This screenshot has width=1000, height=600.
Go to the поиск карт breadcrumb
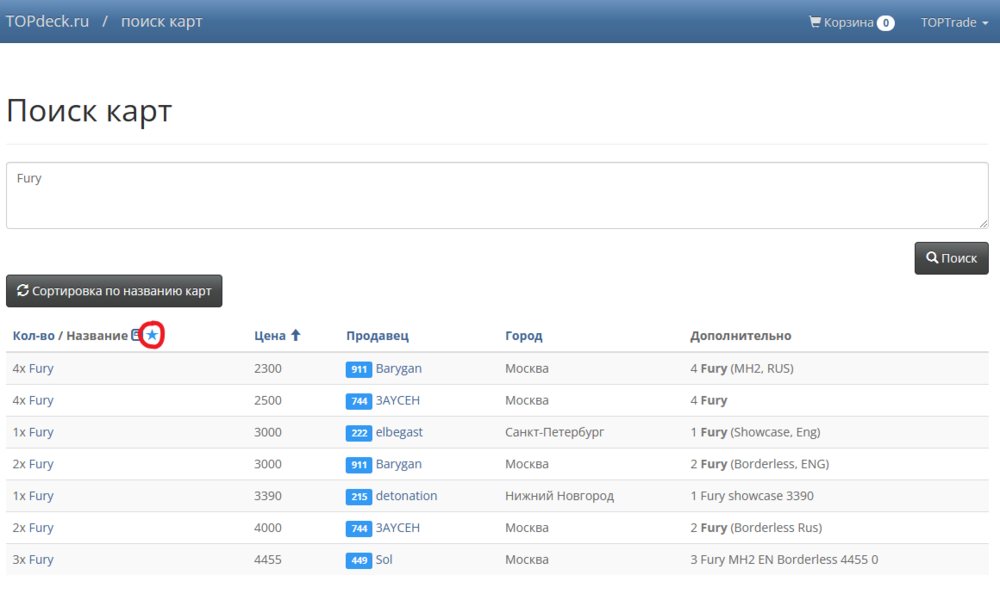tap(161, 22)
